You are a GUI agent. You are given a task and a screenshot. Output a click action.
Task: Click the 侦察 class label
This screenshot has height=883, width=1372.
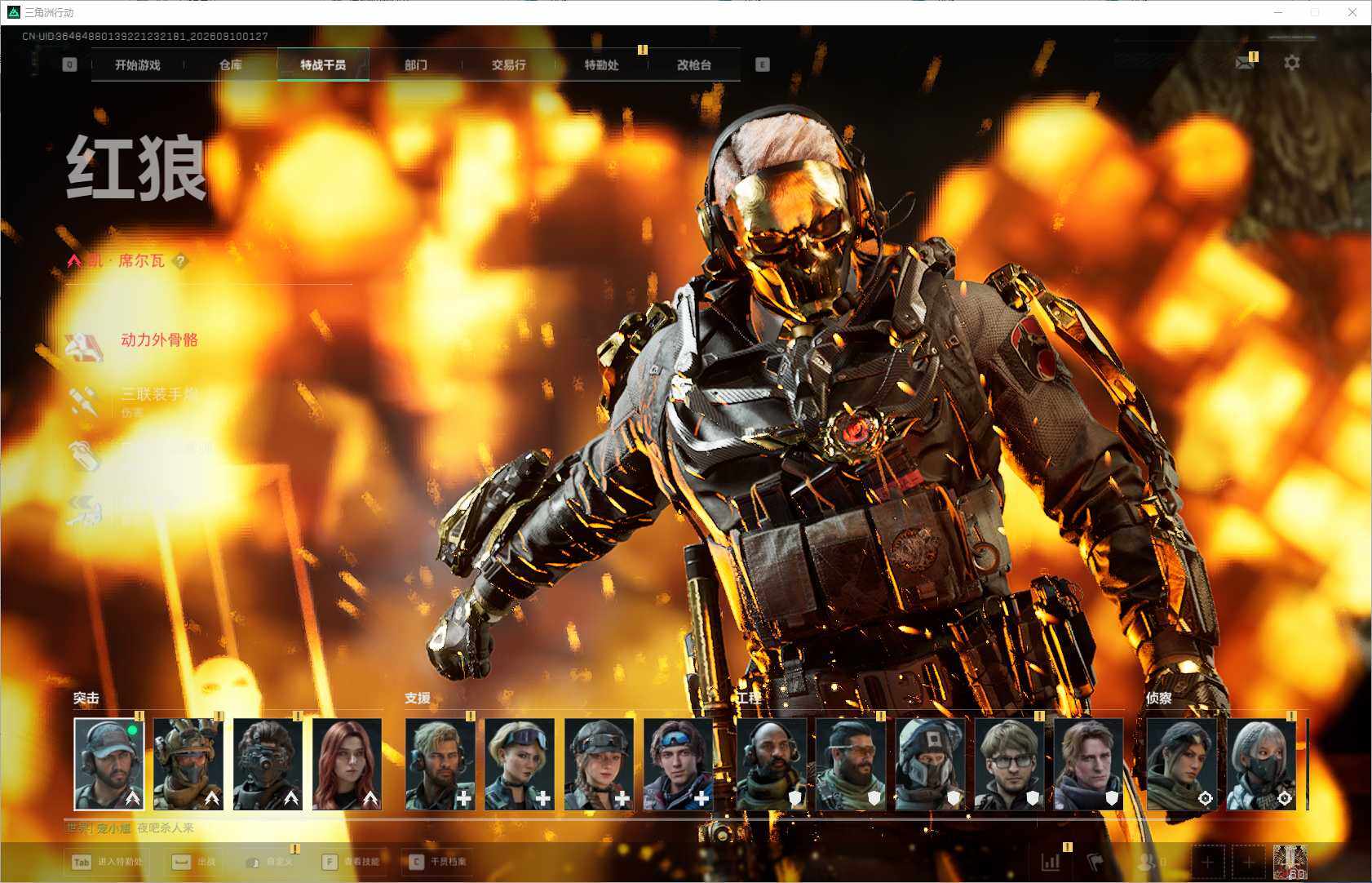pyautogui.click(x=1159, y=699)
